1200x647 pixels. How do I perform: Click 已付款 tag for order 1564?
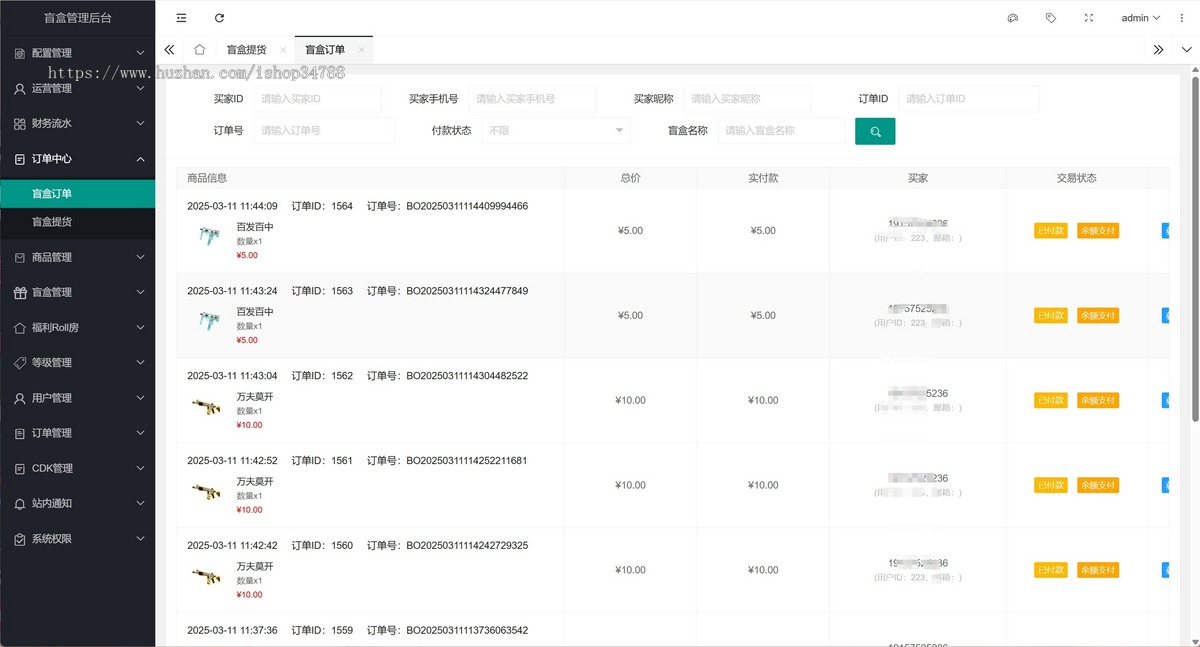pos(1051,231)
